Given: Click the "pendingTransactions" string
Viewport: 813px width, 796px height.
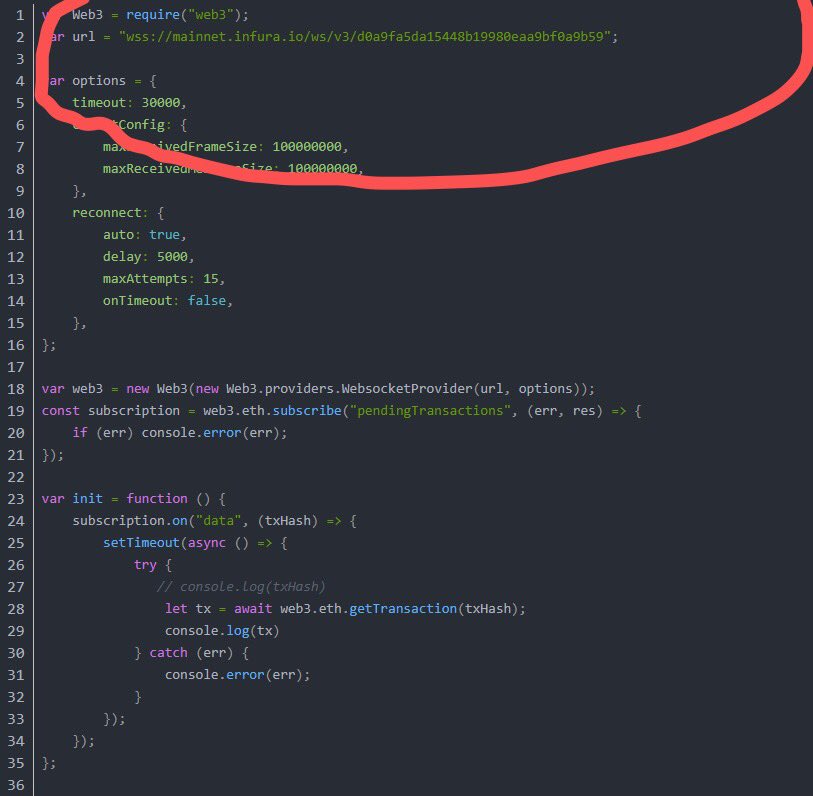Looking at the screenshot, I should click(x=430, y=411).
